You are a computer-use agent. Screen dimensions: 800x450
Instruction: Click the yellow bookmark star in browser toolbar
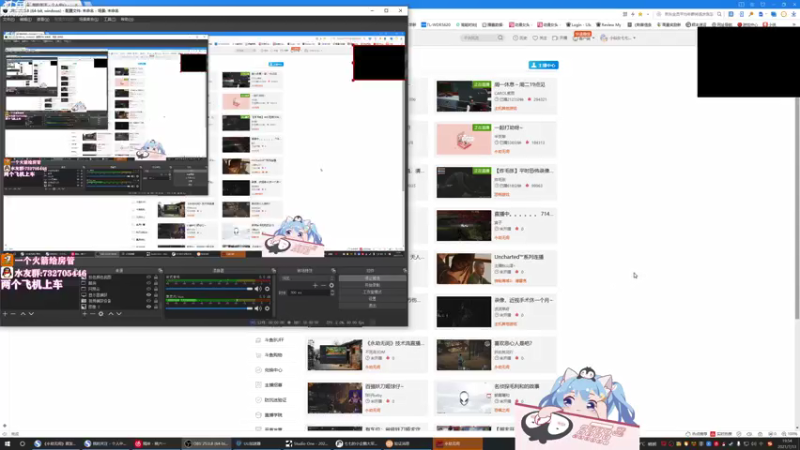640,14
